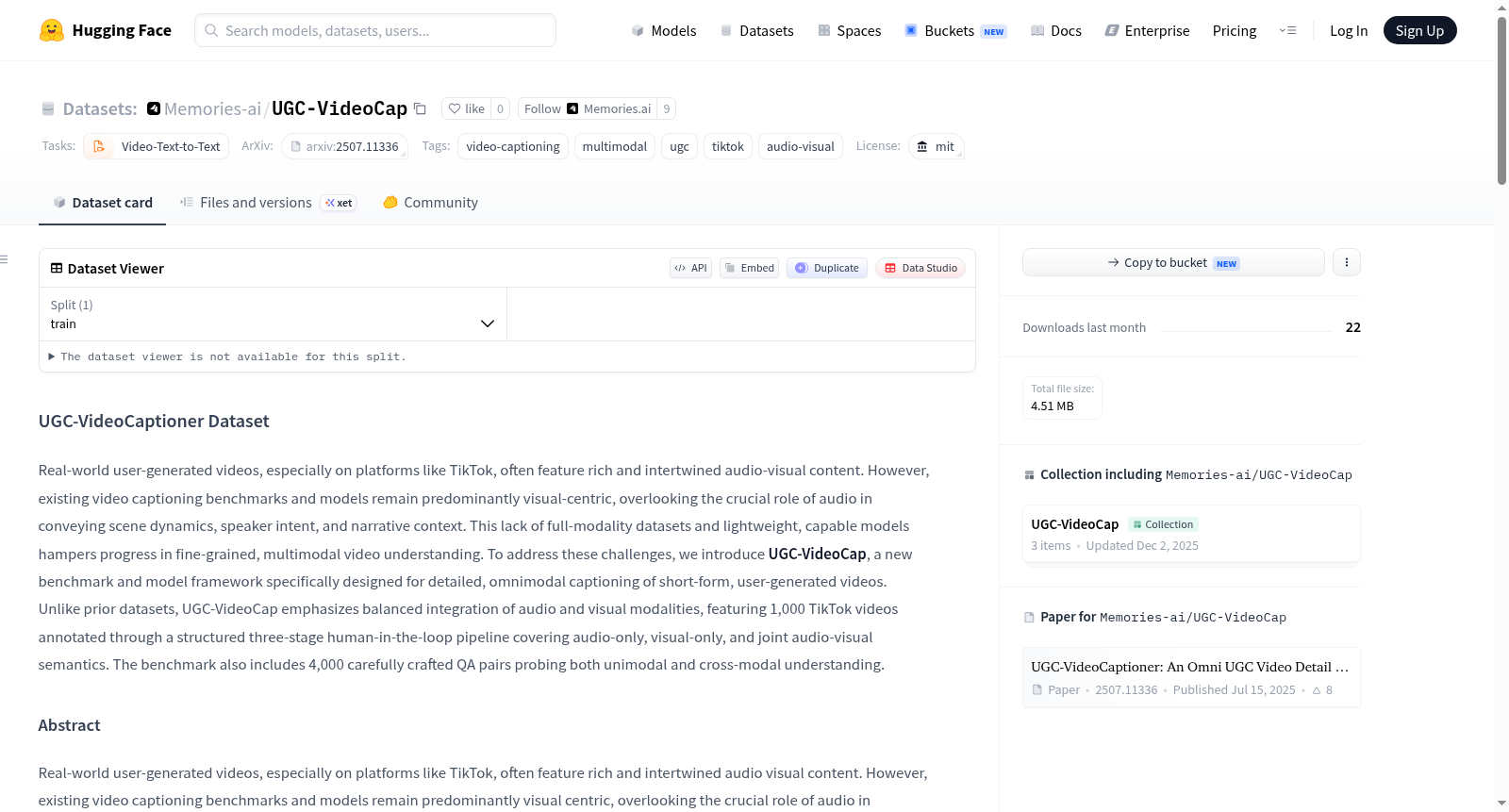The width and height of the screenshot is (1509, 812).
Task: Click the Downloads last month value 22
Action: 1353,327
